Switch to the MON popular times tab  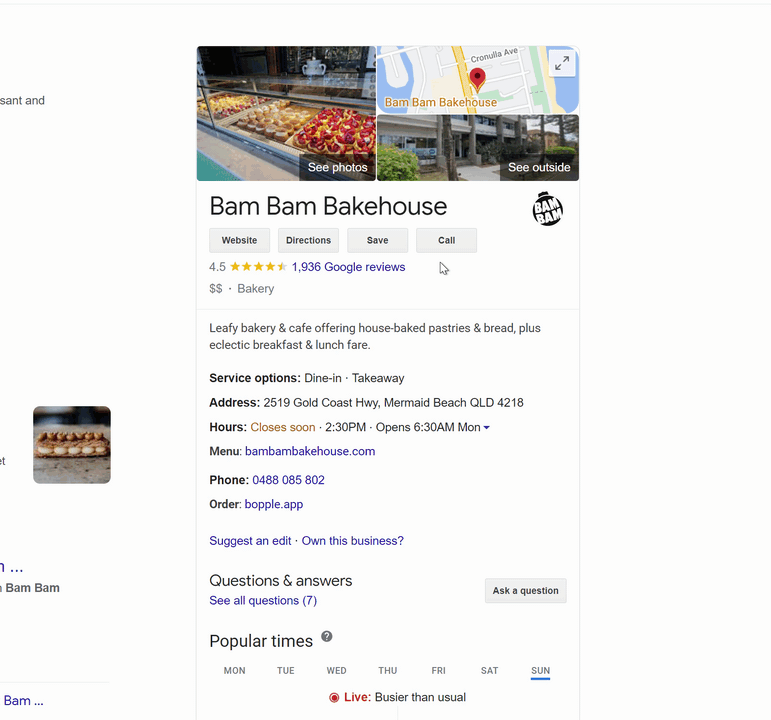point(234,671)
